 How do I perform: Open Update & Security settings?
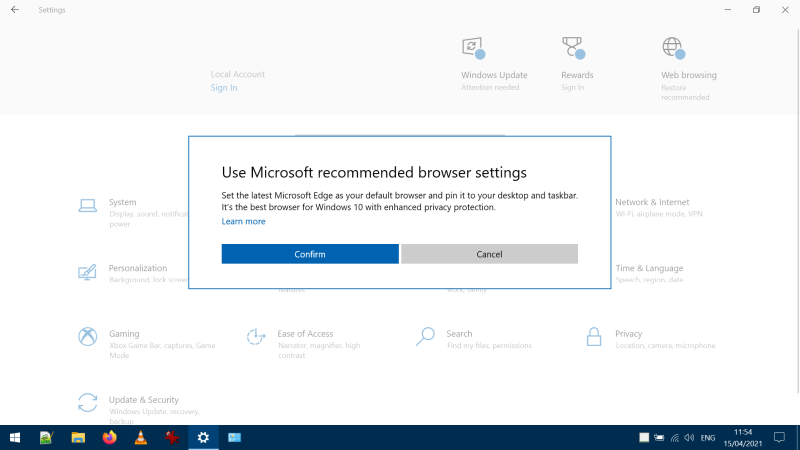coord(88,403)
